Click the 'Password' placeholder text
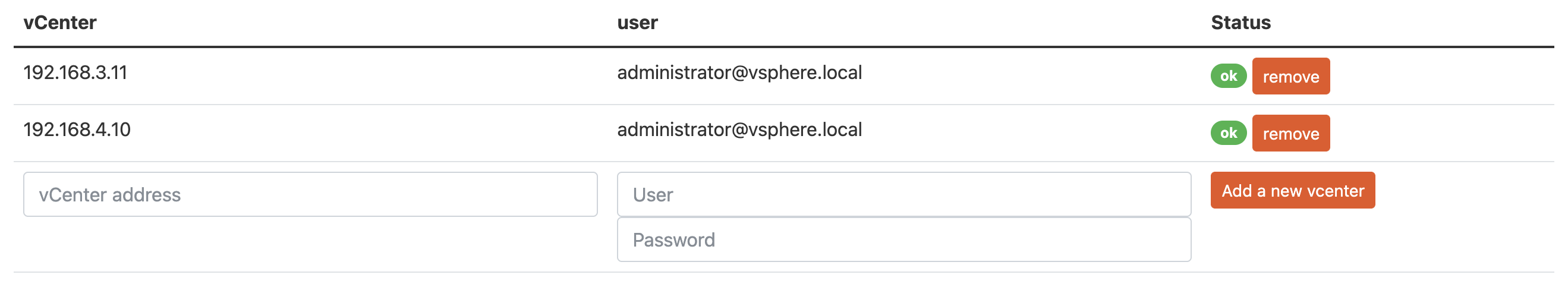1568x284 pixels. [674, 239]
